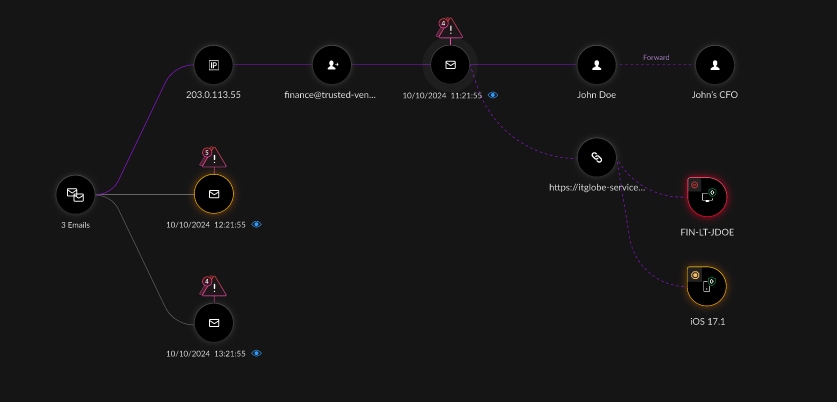Toggle eye icon beside 13:21:55 email
Screen dimensions: 837x402
[x=257, y=353]
